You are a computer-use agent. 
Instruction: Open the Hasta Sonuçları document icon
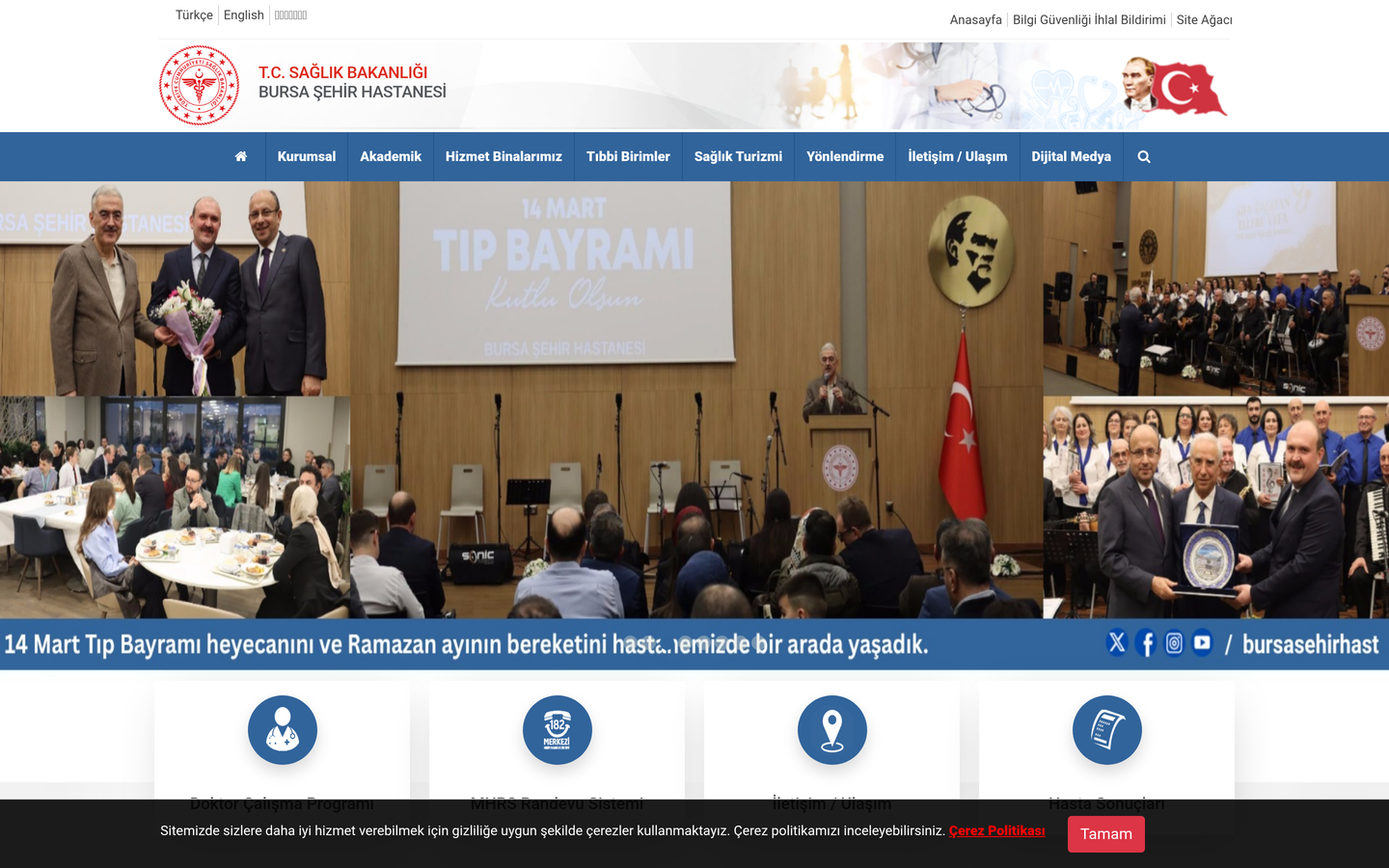tap(1107, 730)
